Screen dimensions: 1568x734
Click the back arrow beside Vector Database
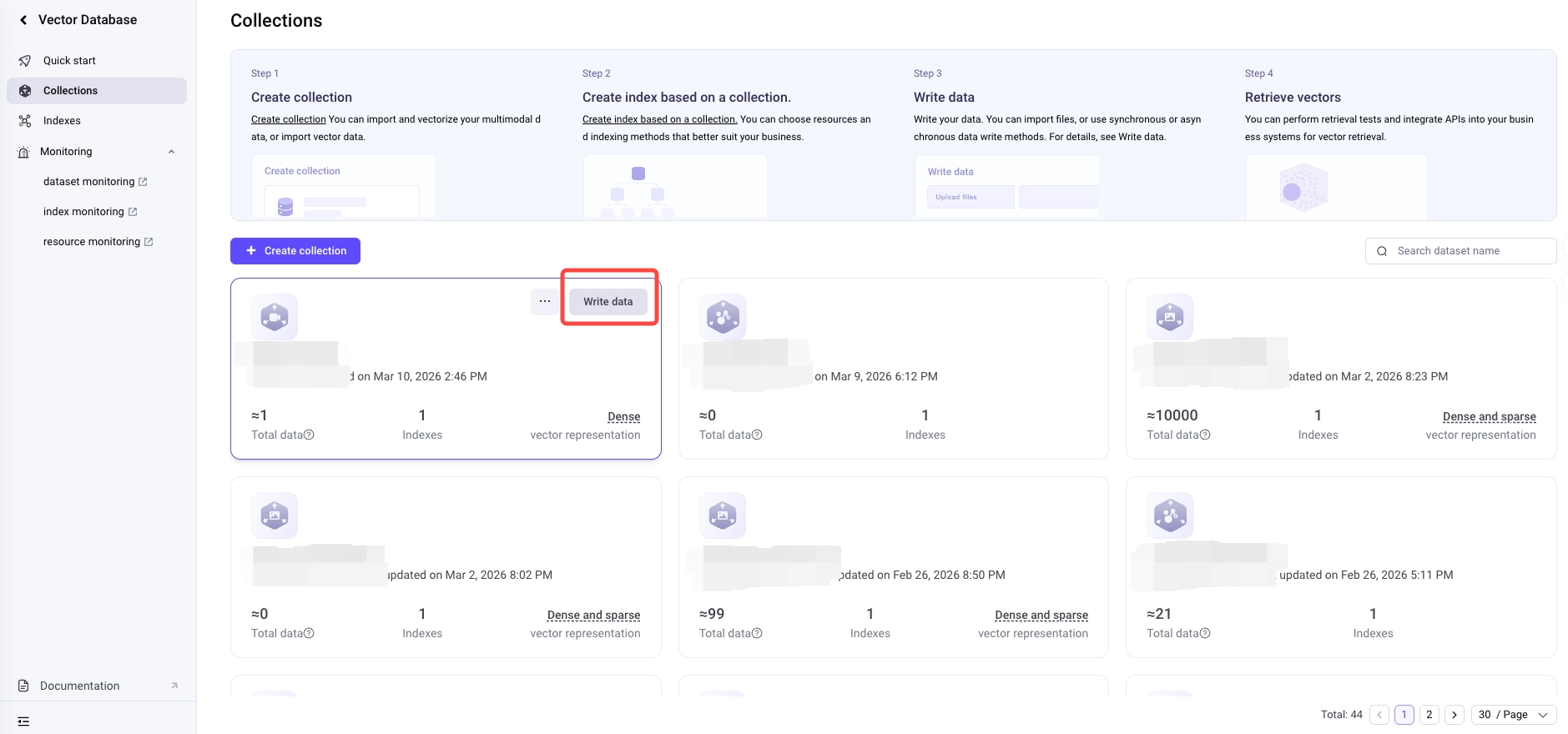(23, 20)
